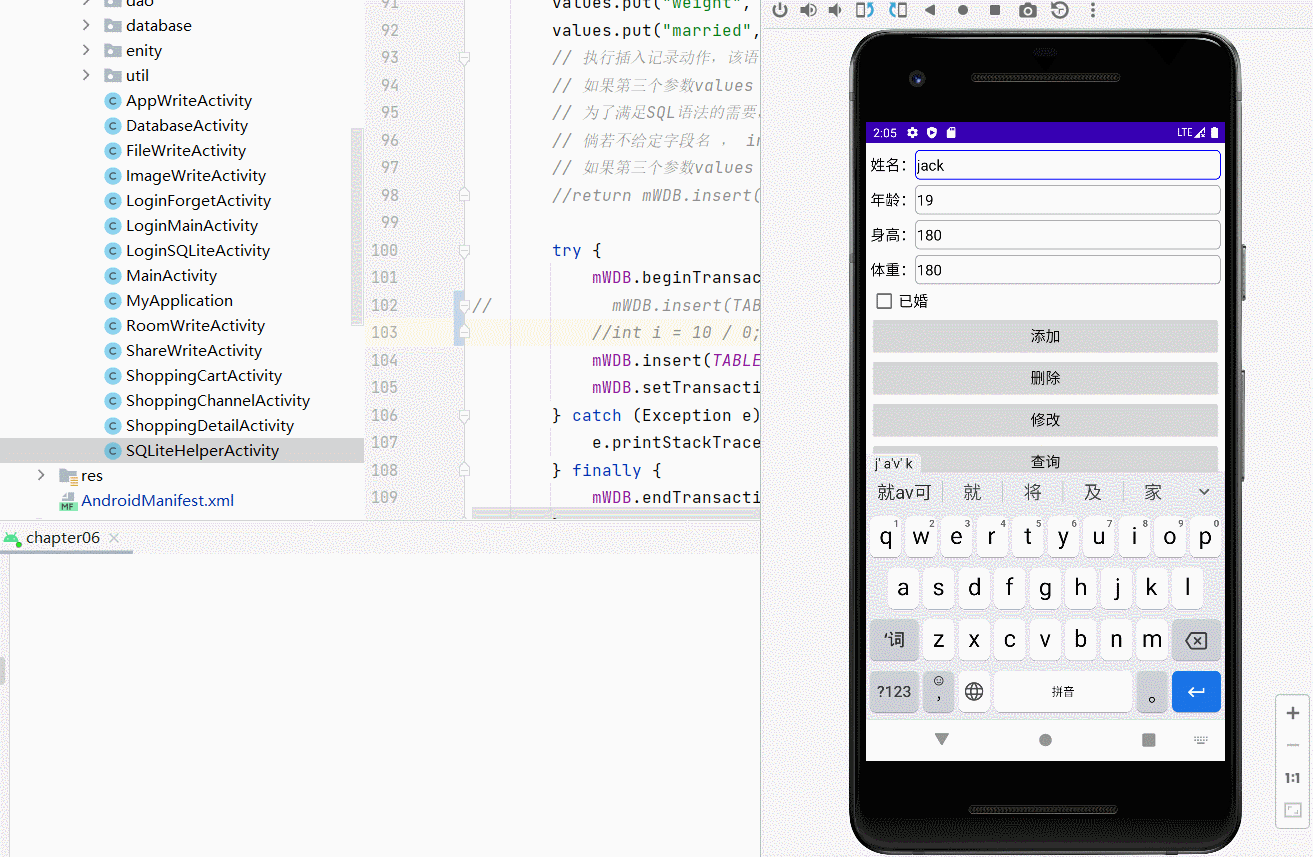This screenshot has height=857, width=1313.
Task: Expand the res folder
Action: pos(40,475)
